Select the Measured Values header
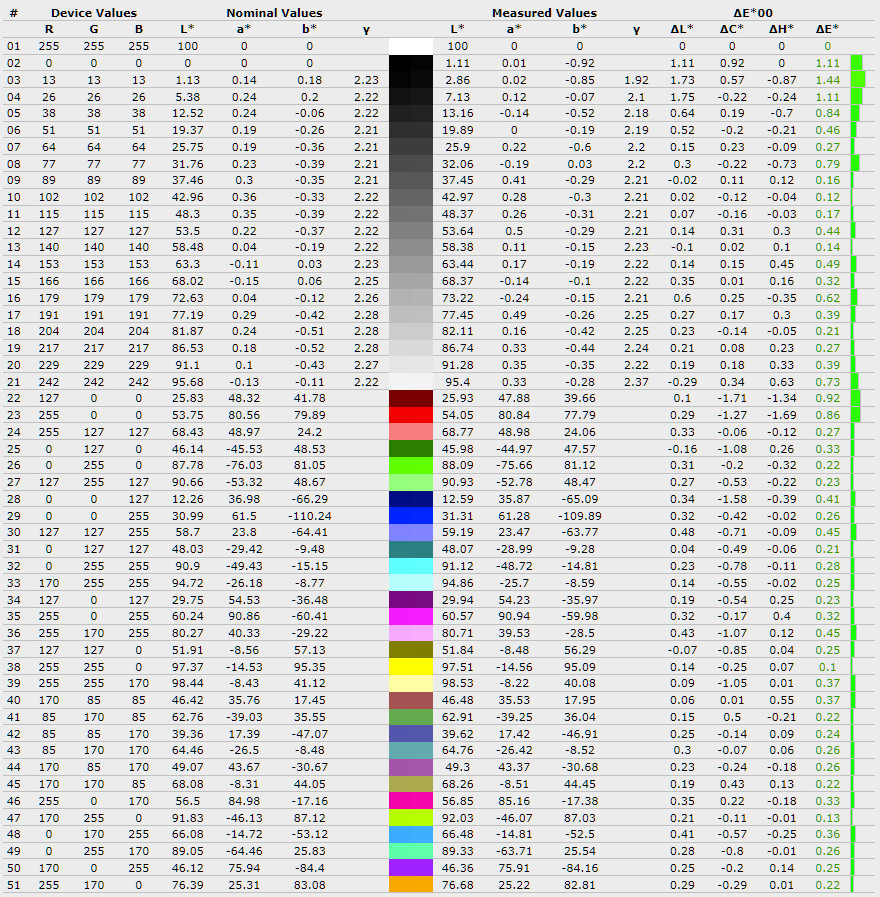This screenshot has width=880, height=897. (544, 13)
